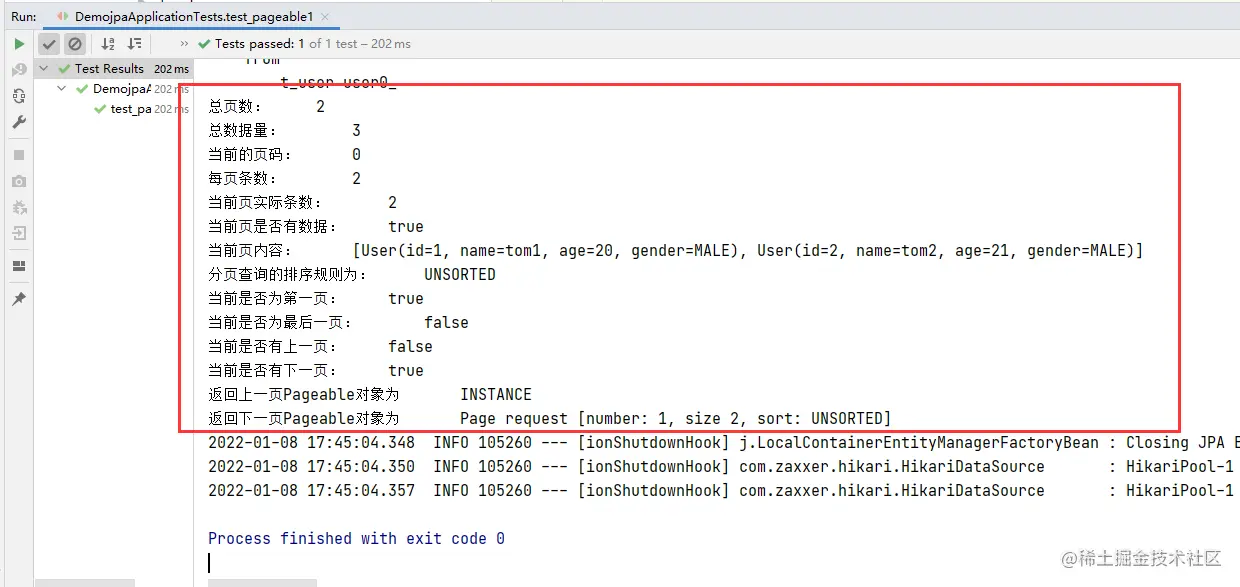Pin the Run tab
Image resolution: width=1240 pixels, height=587 pixels.
[x=19, y=299]
